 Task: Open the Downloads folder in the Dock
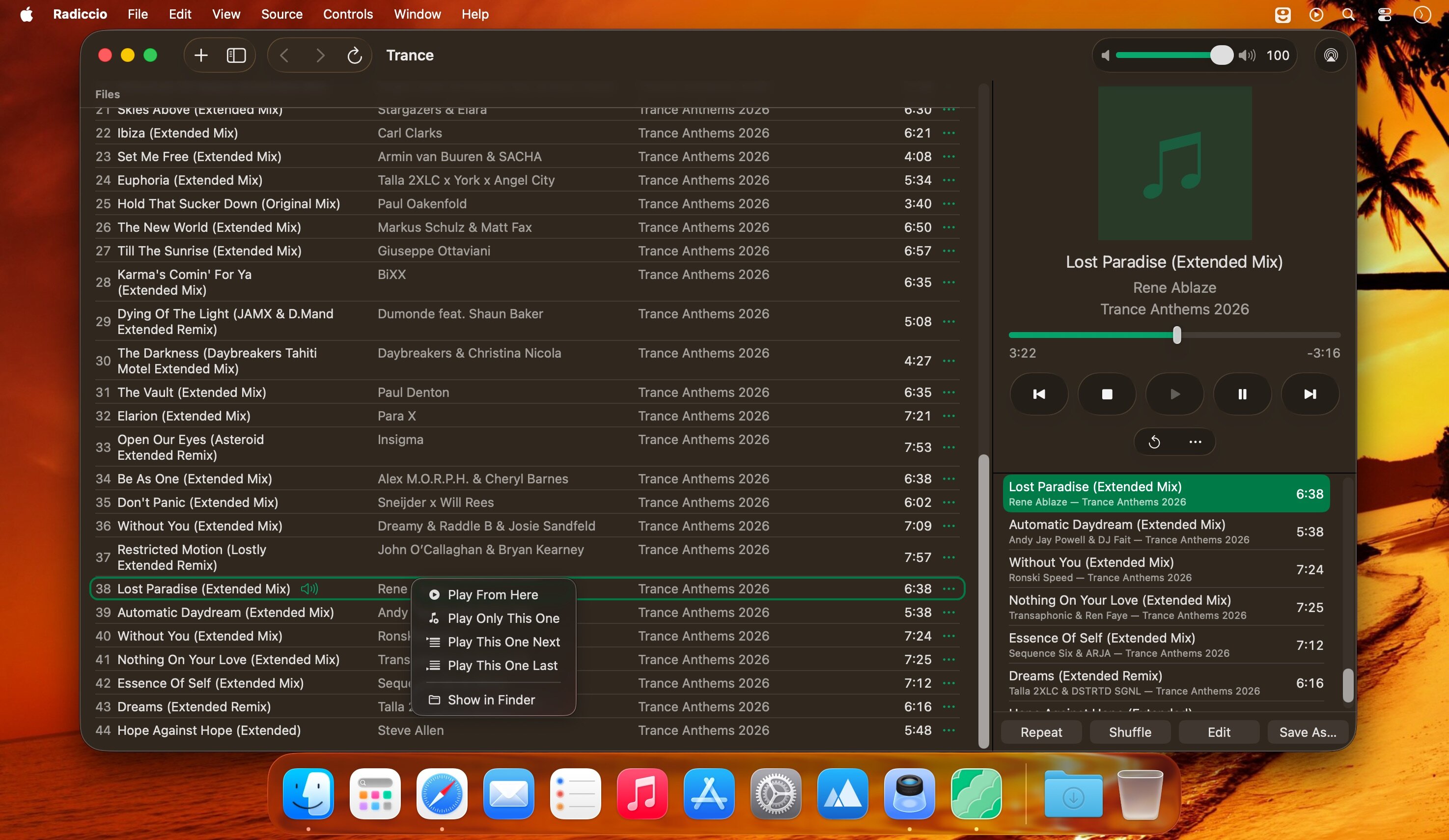point(1074,793)
